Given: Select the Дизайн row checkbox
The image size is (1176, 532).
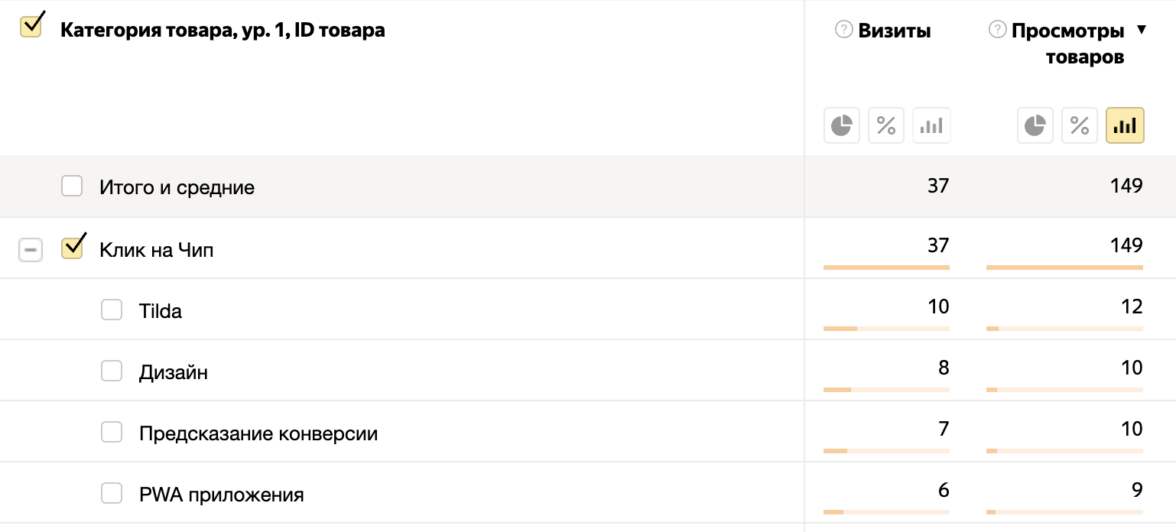Looking at the screenshot, I should coord(111,371).
